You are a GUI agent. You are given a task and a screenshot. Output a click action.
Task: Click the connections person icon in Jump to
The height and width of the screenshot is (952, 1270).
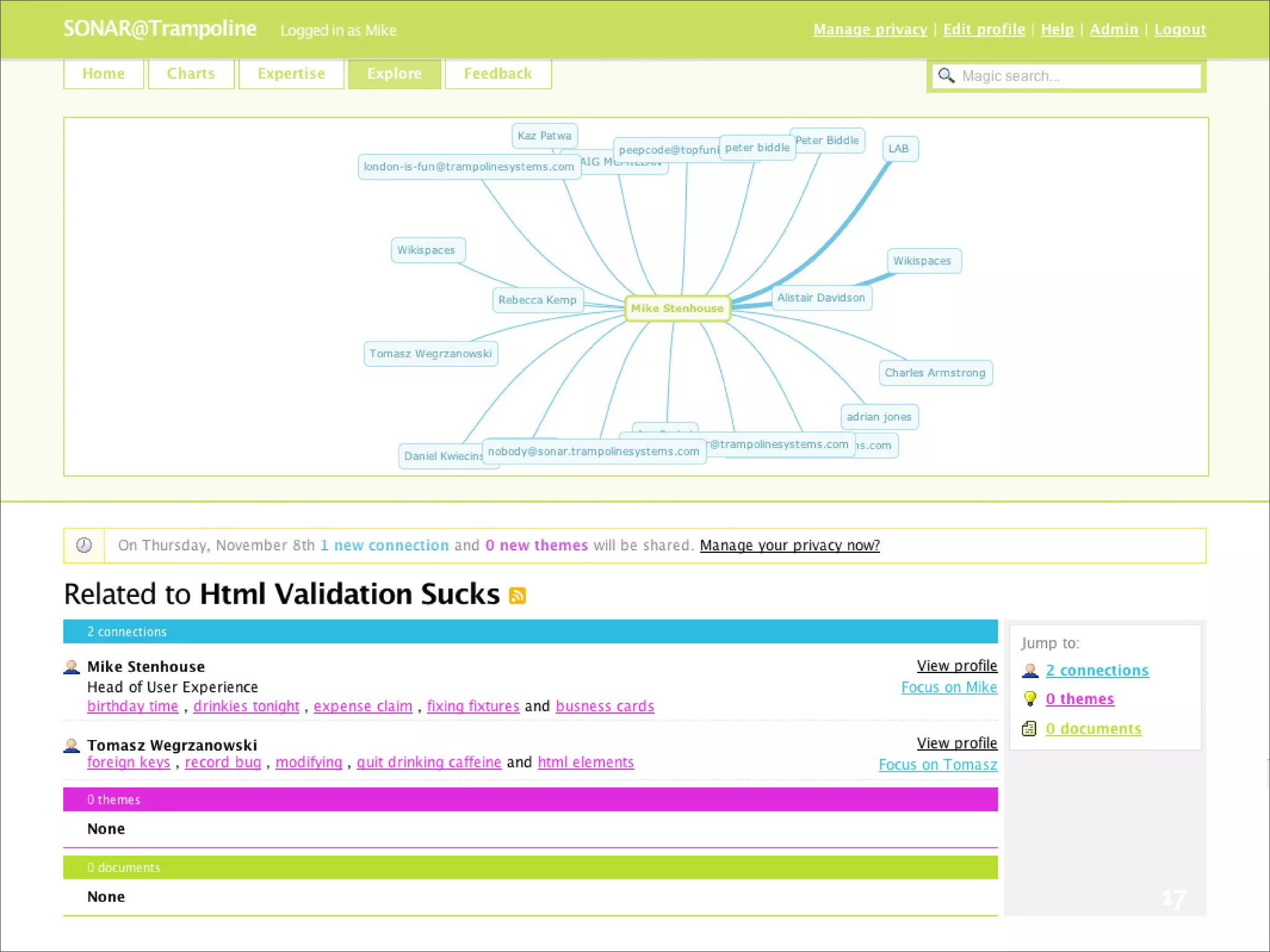tap(1030, 671)
